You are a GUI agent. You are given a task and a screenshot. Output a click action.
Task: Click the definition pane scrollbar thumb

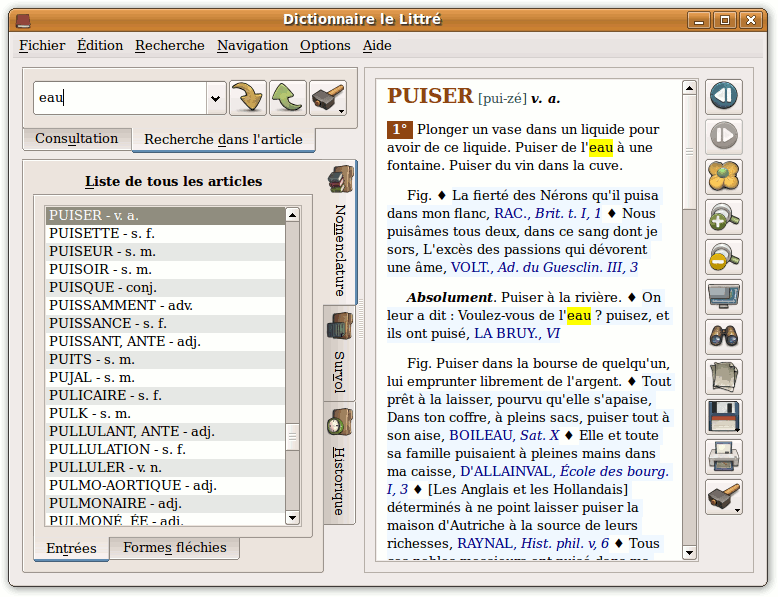click(689, 153)
